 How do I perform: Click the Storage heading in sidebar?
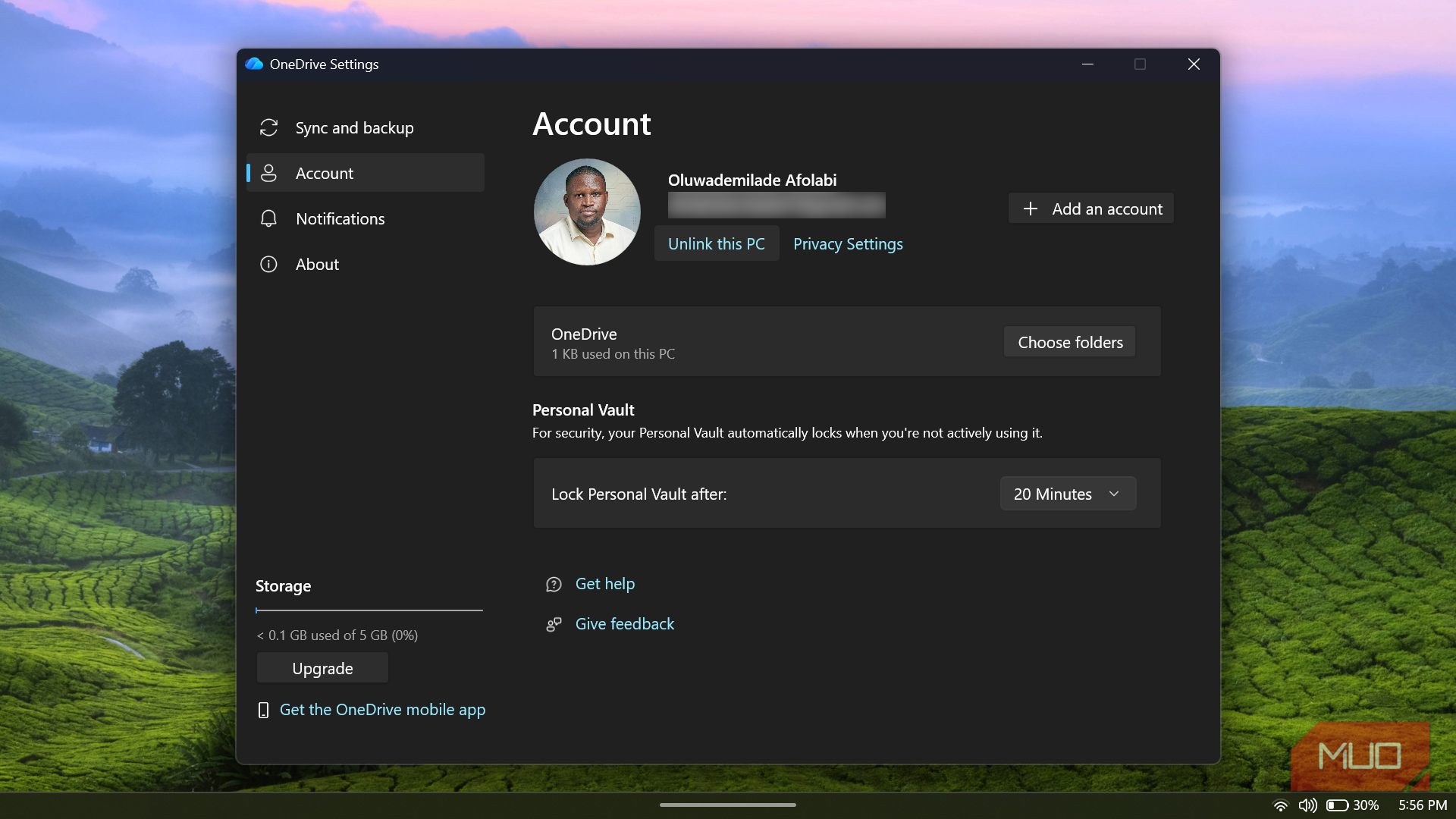(x=283, y=585)
